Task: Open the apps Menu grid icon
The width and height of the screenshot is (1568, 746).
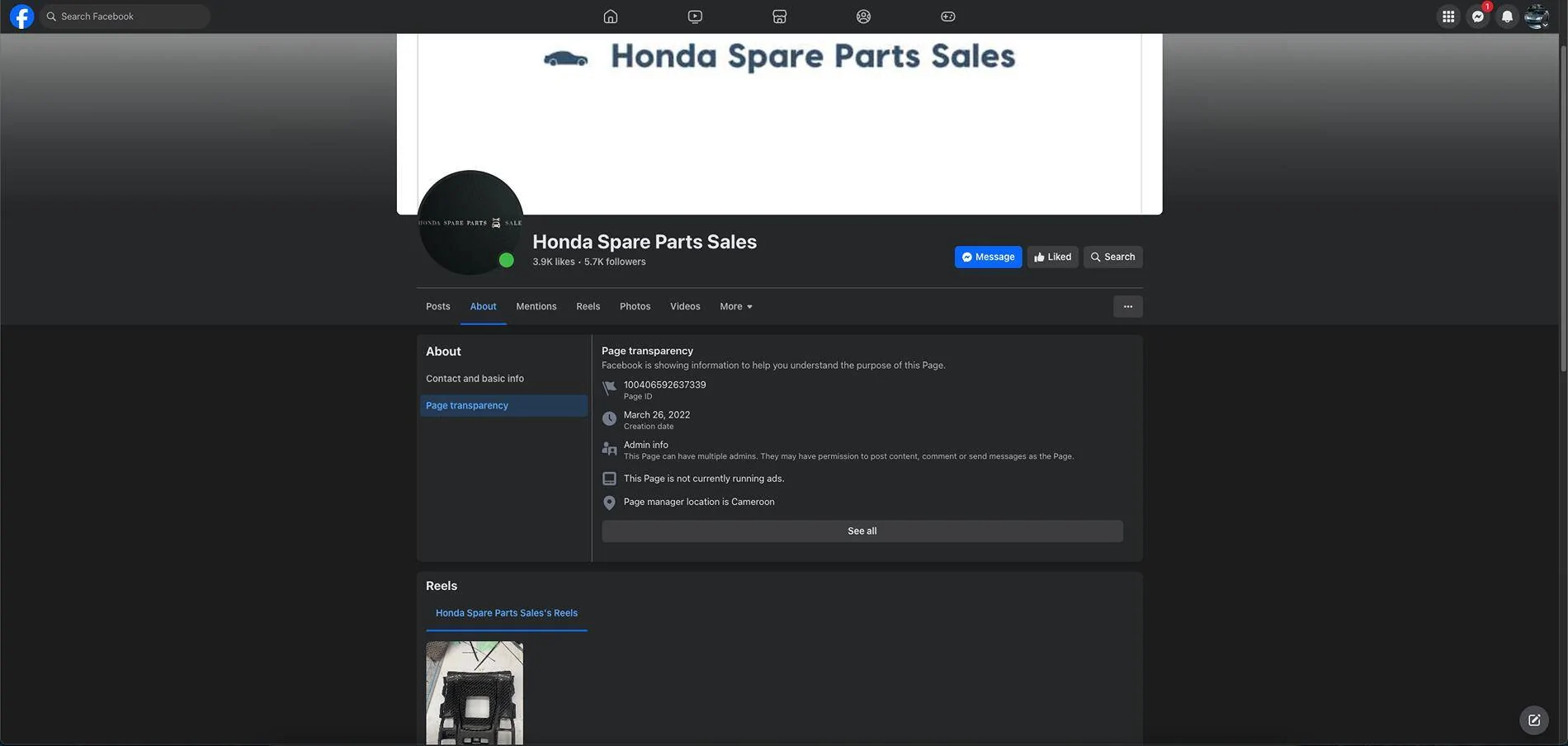Action: pyautogui.click(x=1448, y=16)
